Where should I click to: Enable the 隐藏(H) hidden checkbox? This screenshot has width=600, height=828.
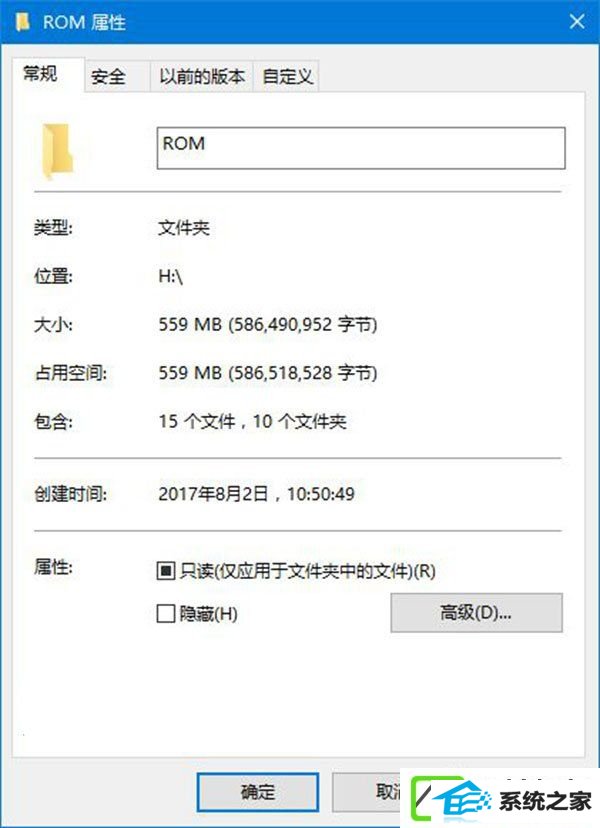166,613
